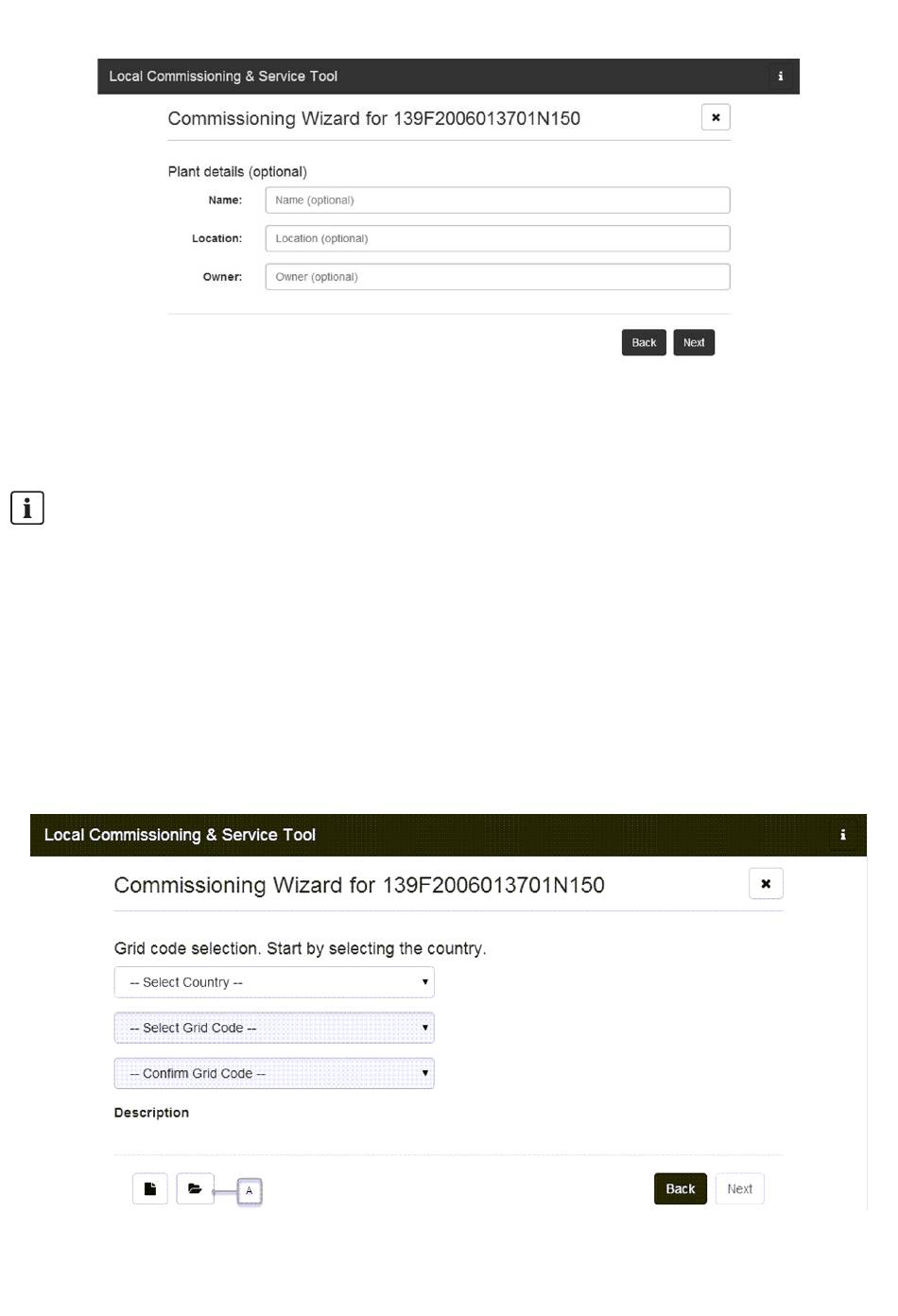Click the Owner optional input field

(497, 277)
